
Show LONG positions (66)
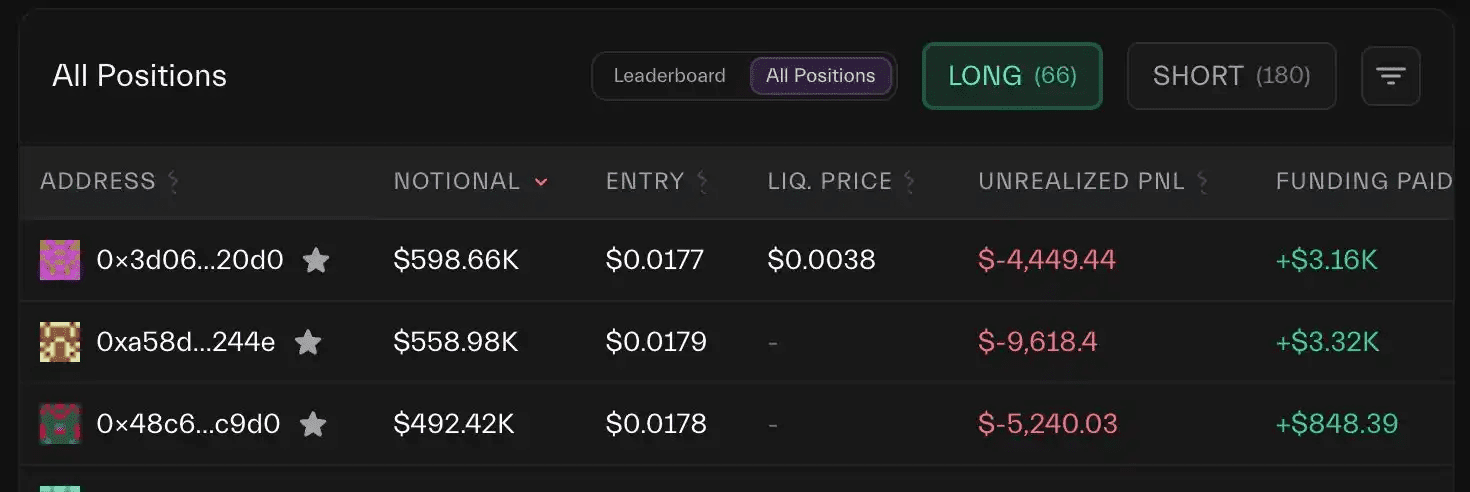pos(1012,76)
